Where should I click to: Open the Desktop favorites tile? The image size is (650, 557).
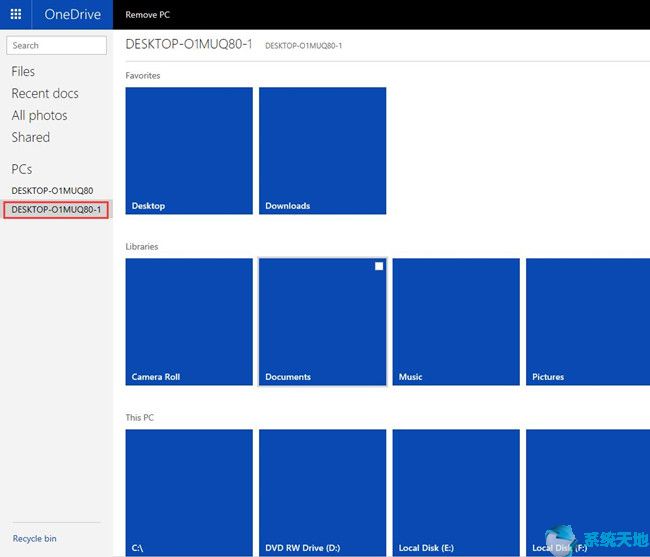[x=189, y=151]
